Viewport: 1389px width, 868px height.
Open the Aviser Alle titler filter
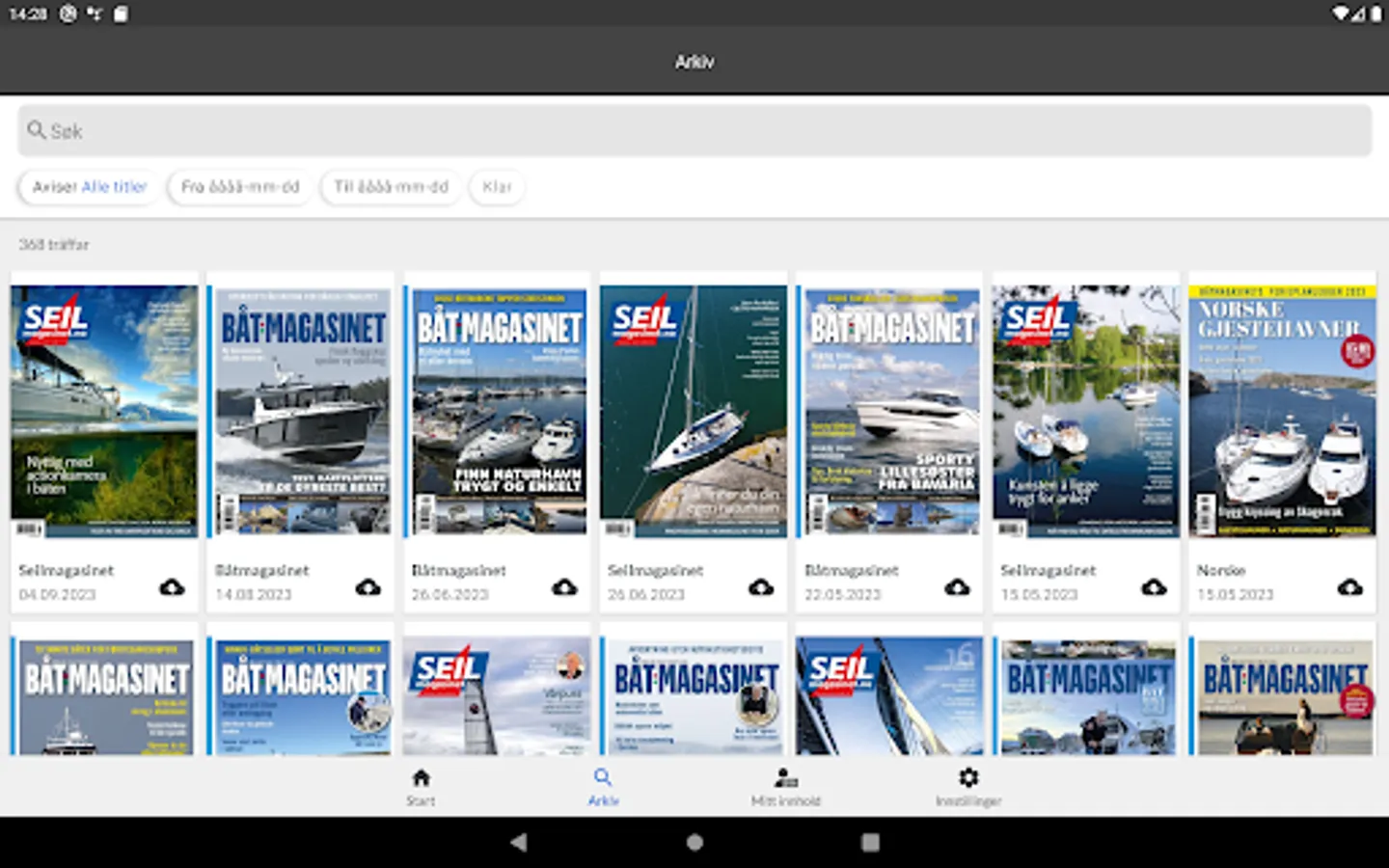click(90, 187)
